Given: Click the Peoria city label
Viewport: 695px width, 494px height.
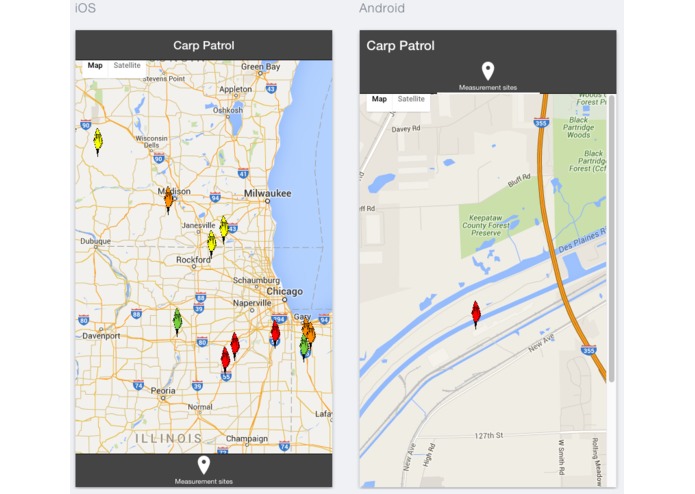Looking at the screenshot, I should coord(163,391).
